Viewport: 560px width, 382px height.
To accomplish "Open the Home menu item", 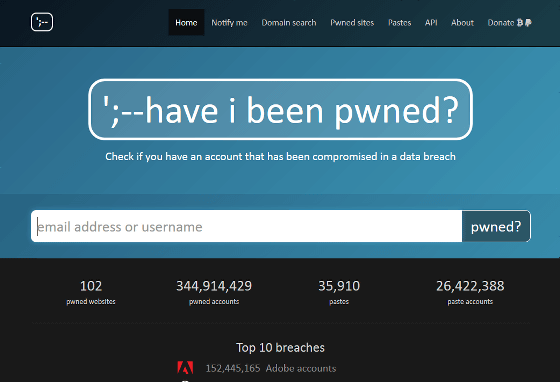I will [x=186, y=22].
